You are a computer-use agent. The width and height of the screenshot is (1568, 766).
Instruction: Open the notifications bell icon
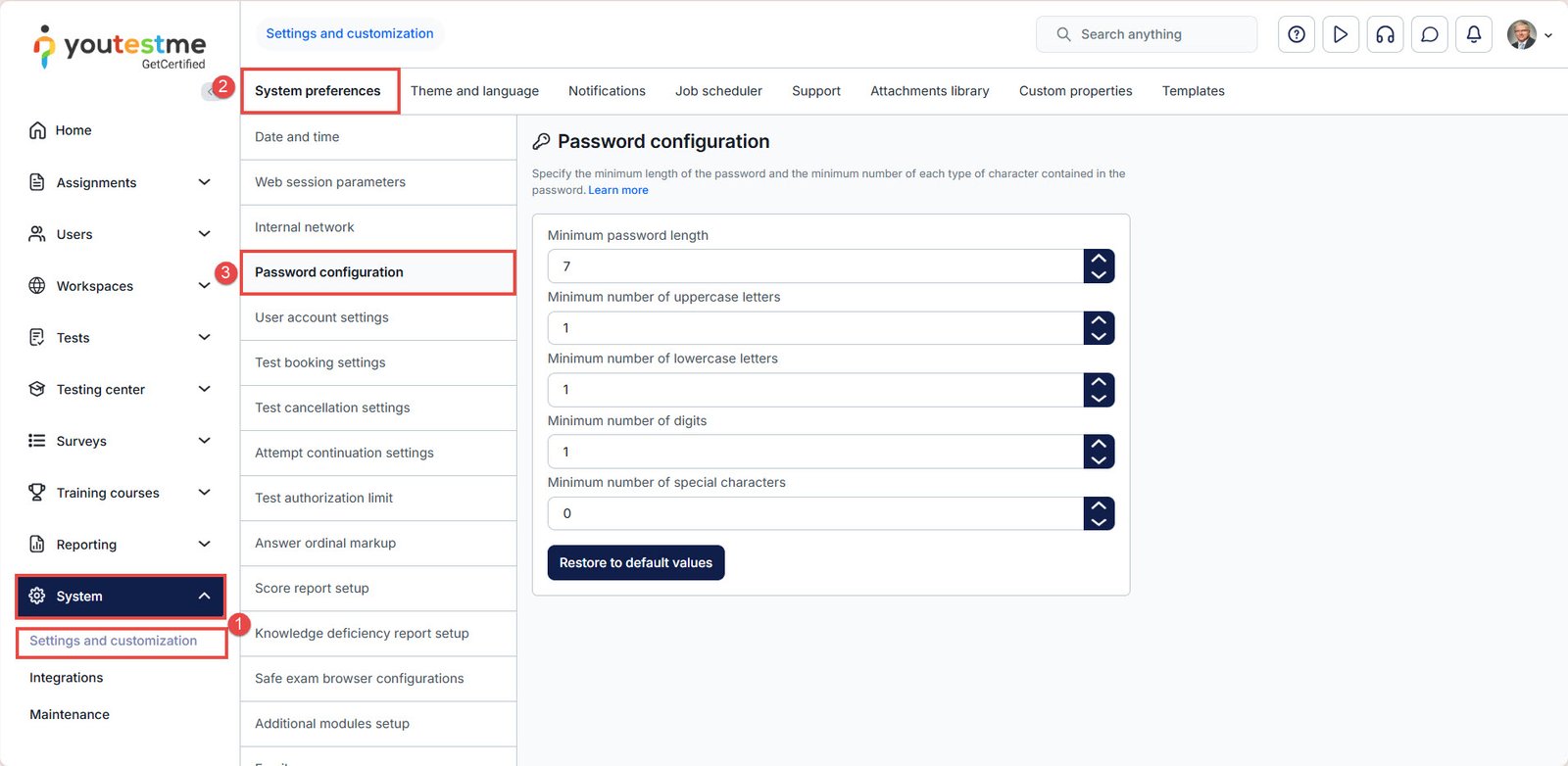[x=1474, y=34]
